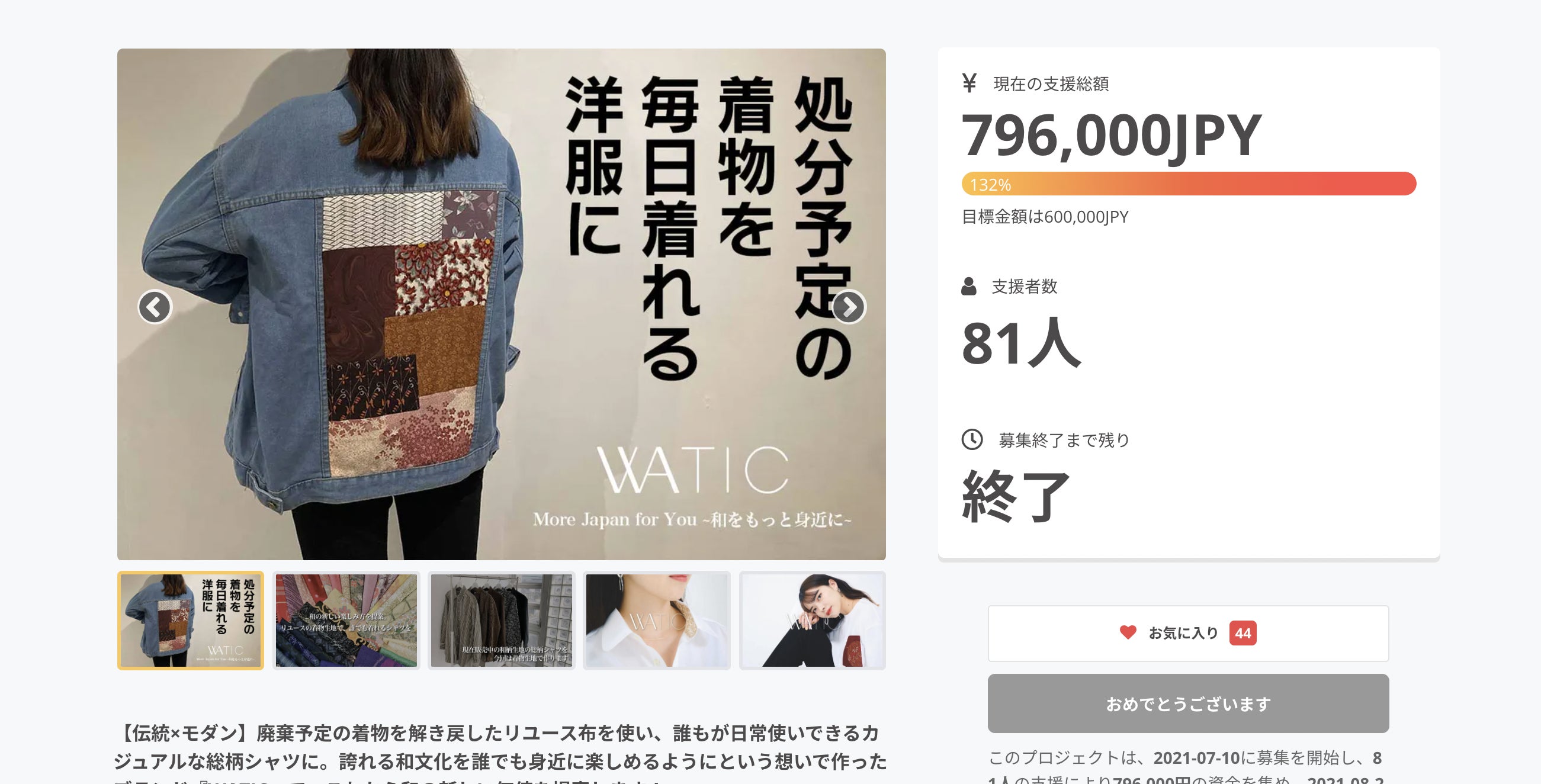Select the kimono fabrics thumbnail

point(346,620)
